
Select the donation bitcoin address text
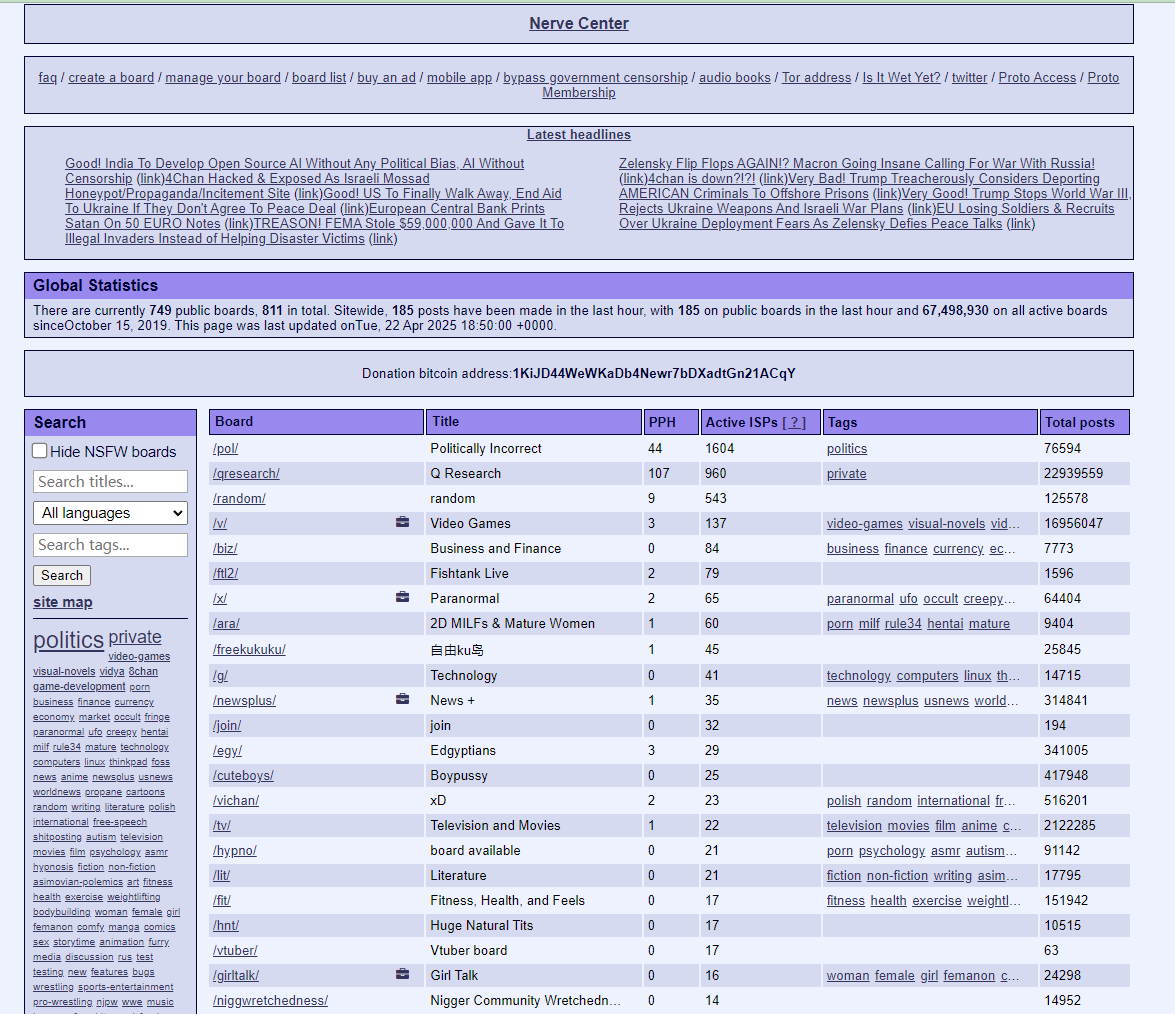(653, 373)
